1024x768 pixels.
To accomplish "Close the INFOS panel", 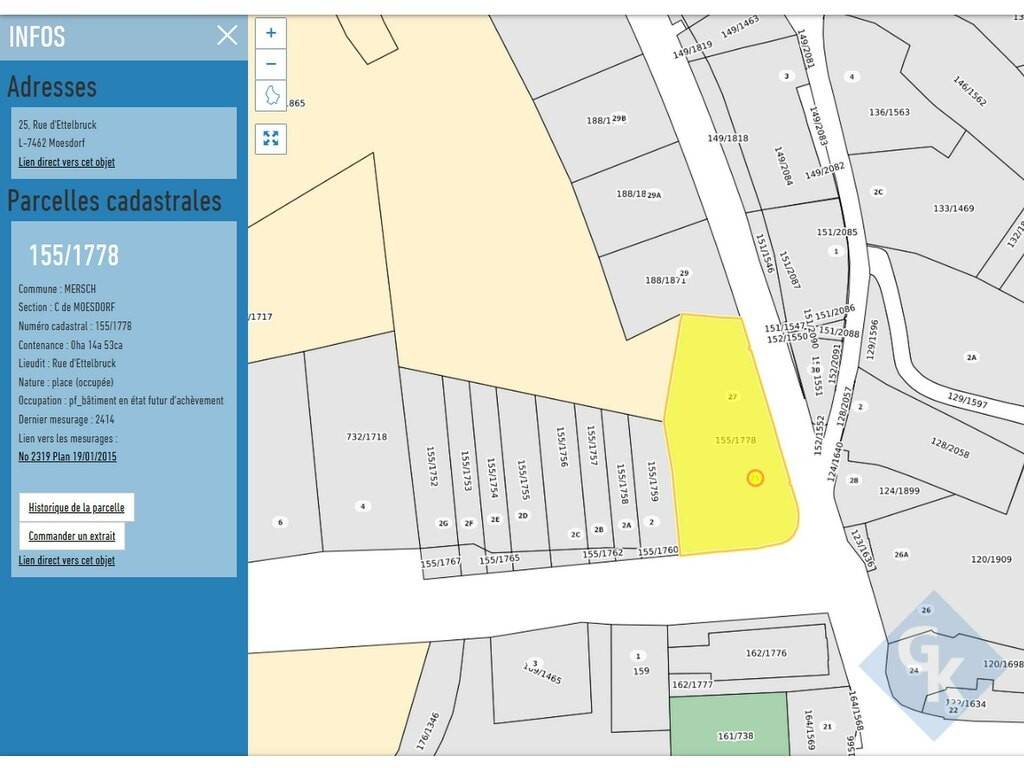I will click(227, 36).
